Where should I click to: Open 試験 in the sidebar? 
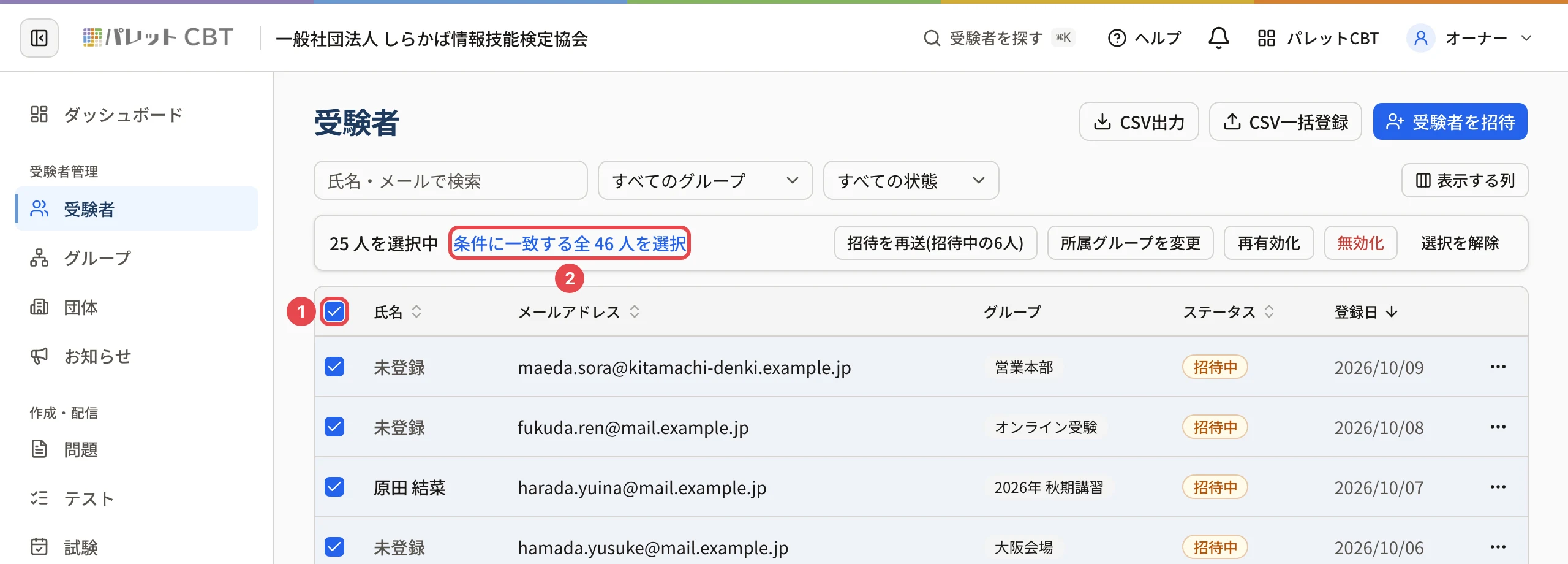pos(137,547)
